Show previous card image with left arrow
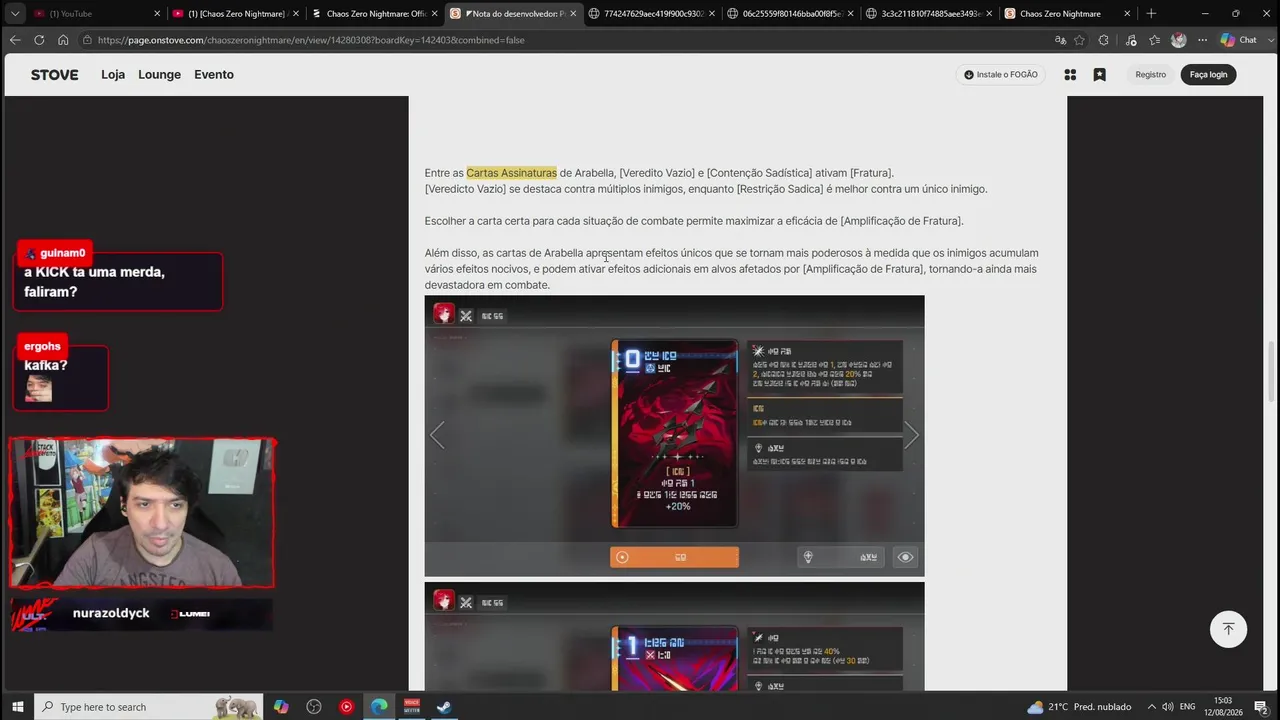Viewport: 1280px width, 720px height. point(437,435)
